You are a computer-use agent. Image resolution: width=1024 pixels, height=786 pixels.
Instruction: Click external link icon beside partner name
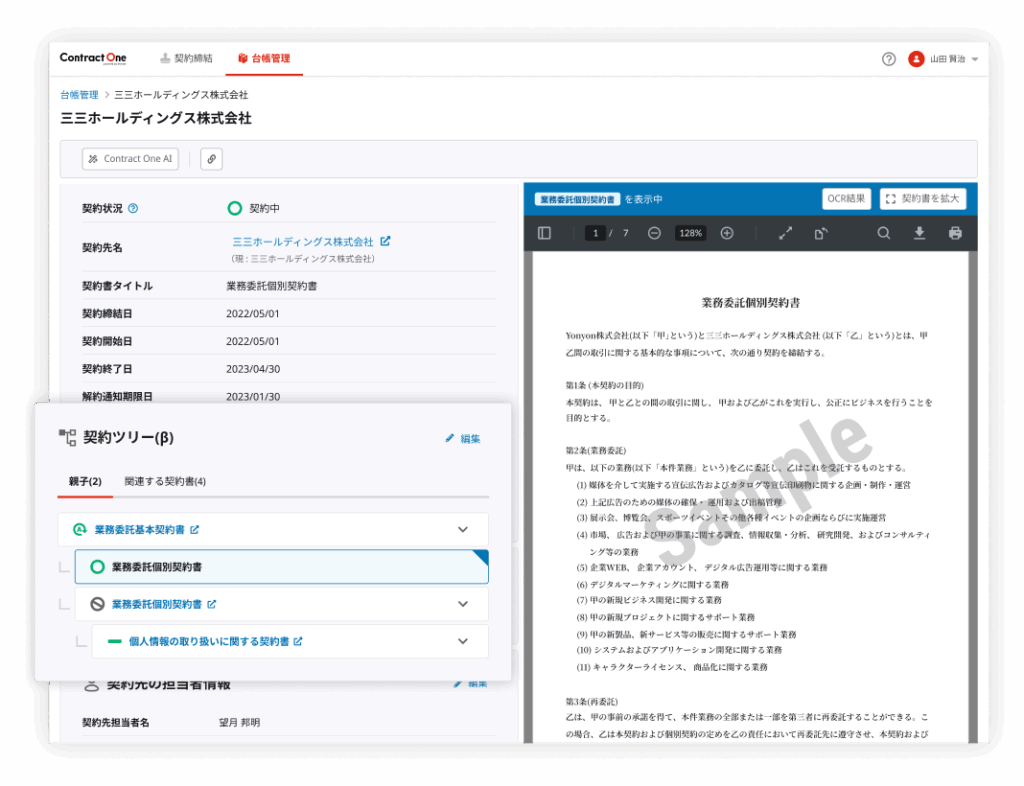point(385,241)
